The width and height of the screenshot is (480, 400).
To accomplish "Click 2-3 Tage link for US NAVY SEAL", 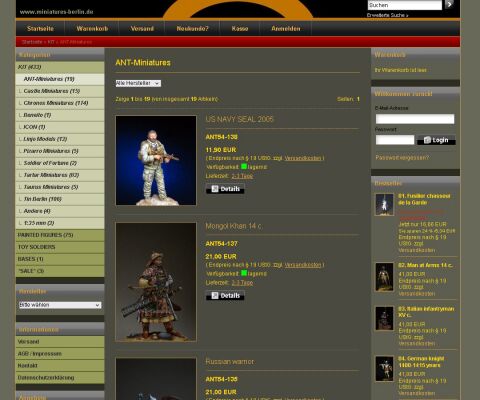I will click(x=242, y=176).
